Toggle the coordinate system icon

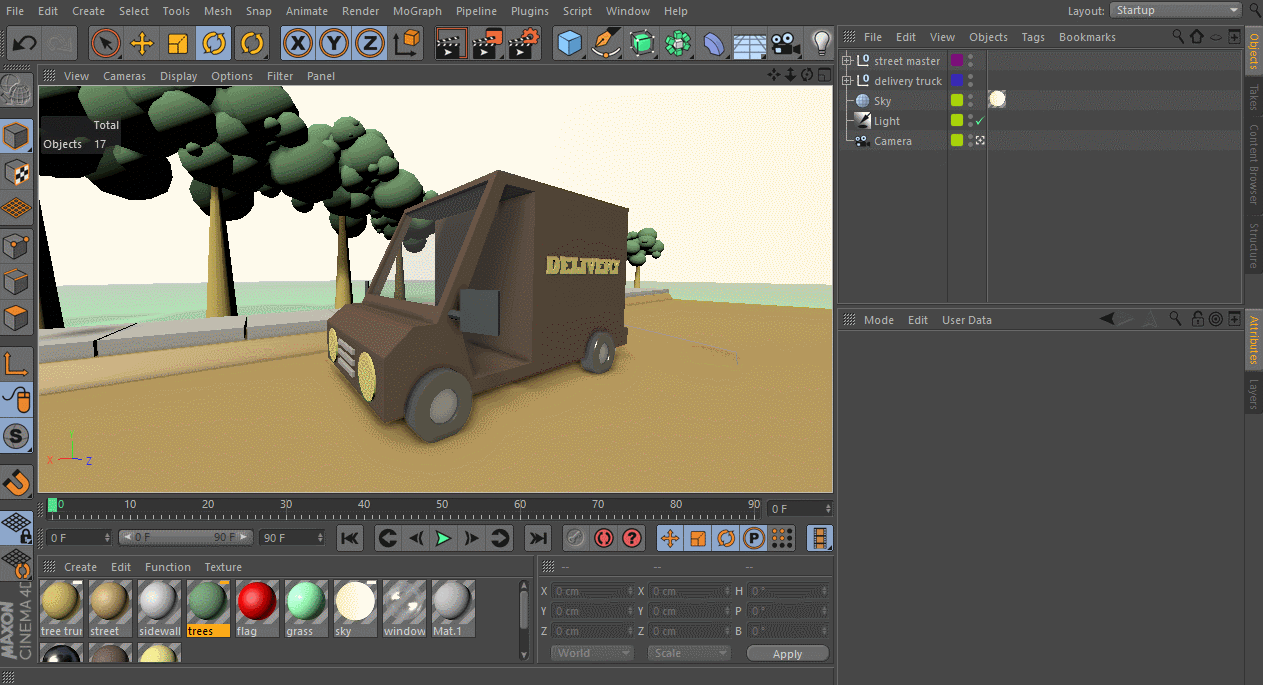pyautogui.click(x=406, y=43)
